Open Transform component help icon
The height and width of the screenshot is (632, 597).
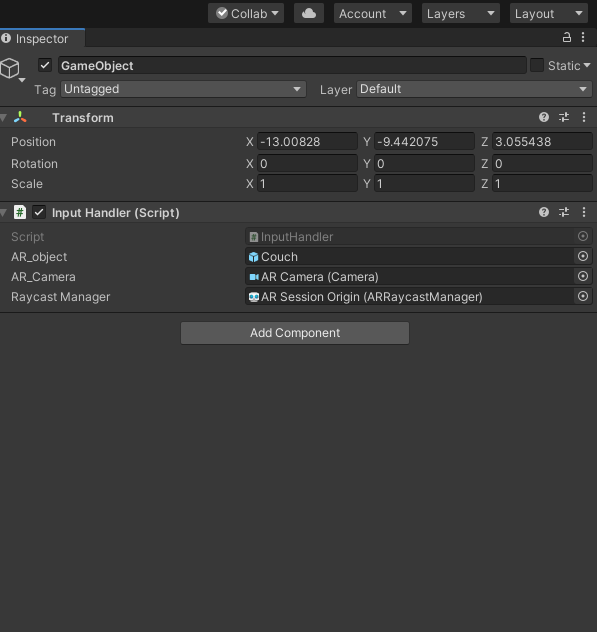click(544, 117)
